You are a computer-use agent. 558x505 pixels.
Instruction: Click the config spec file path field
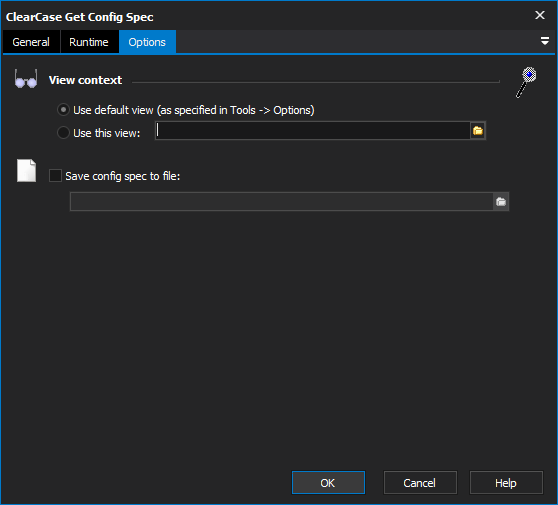[281, 202]
